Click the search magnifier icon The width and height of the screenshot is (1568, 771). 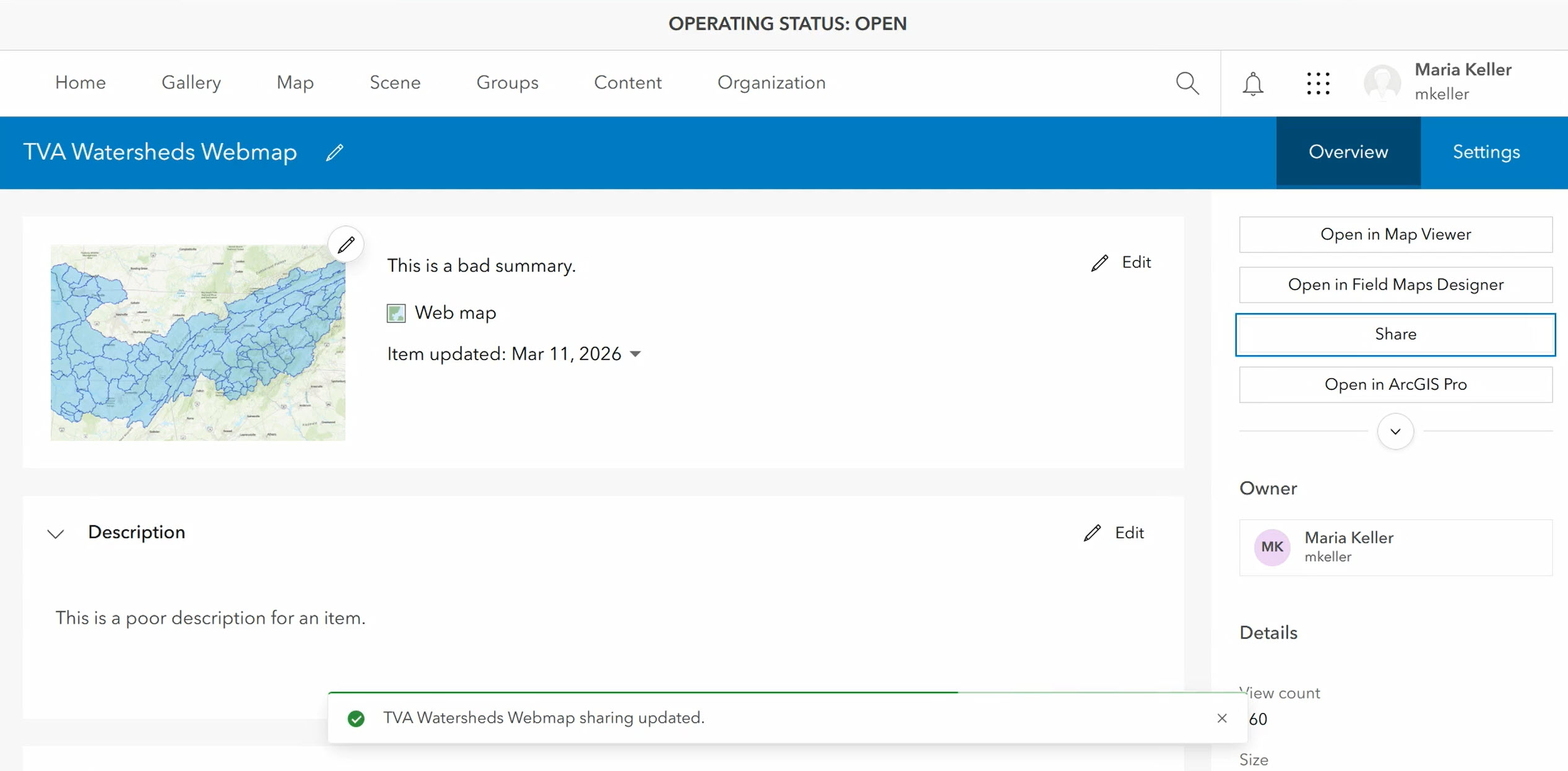click(x=1187, y=83)
